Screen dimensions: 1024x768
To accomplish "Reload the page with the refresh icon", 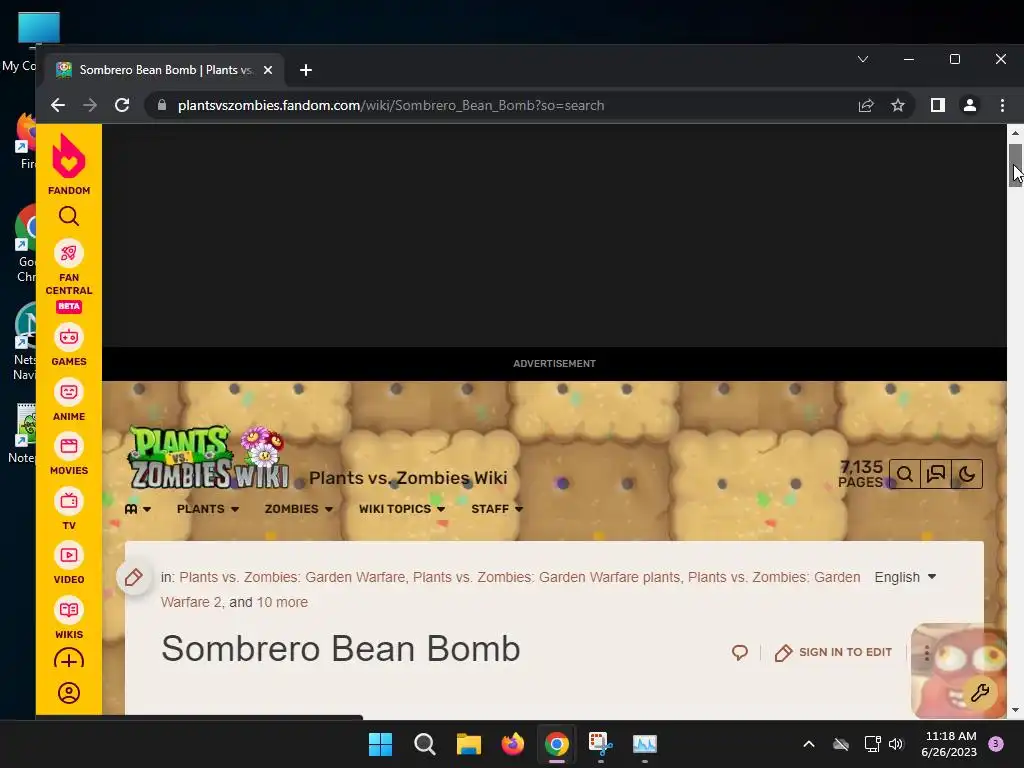I will coord(122,105).
